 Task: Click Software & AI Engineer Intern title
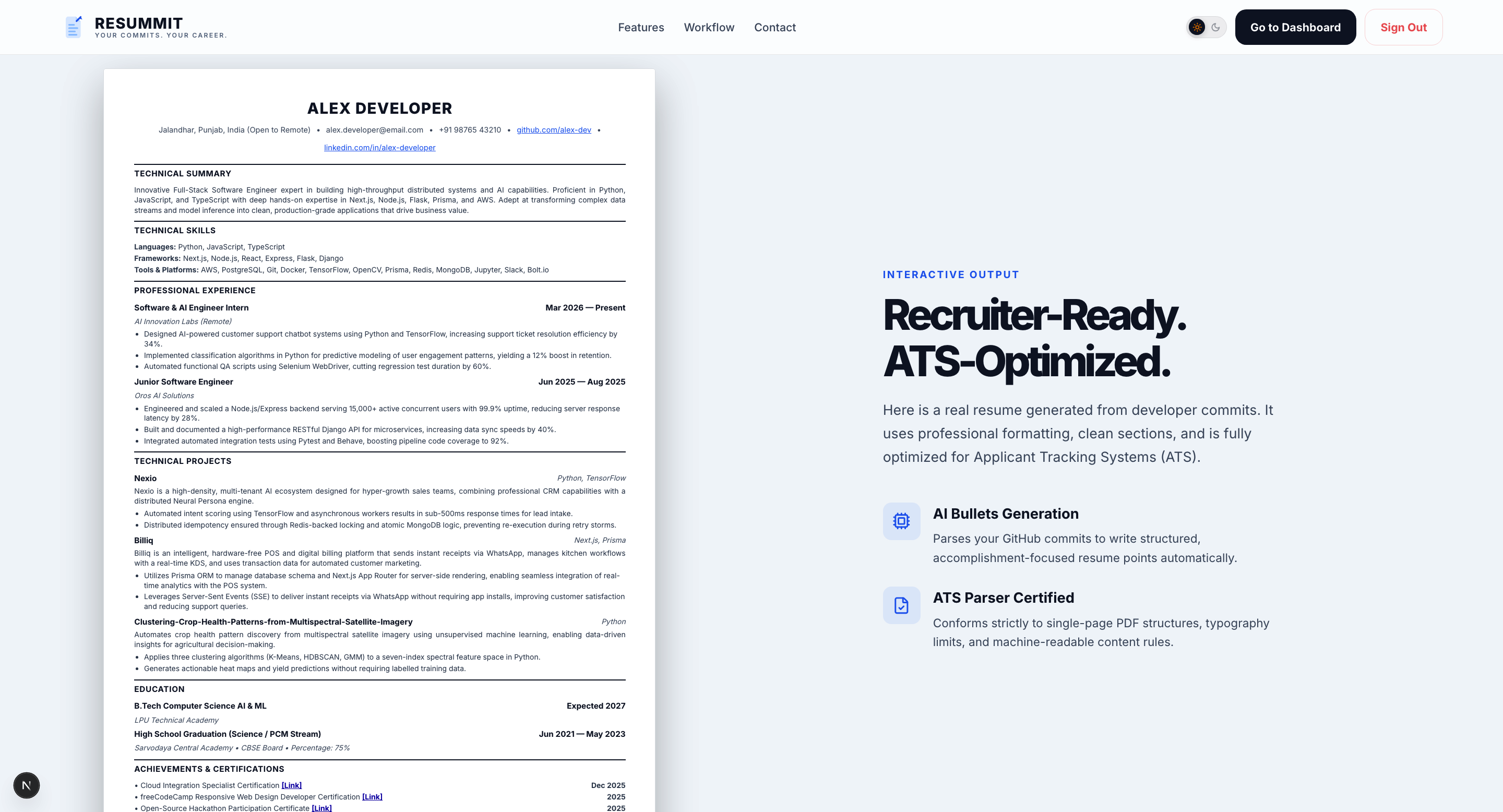(x=192, y=307)
